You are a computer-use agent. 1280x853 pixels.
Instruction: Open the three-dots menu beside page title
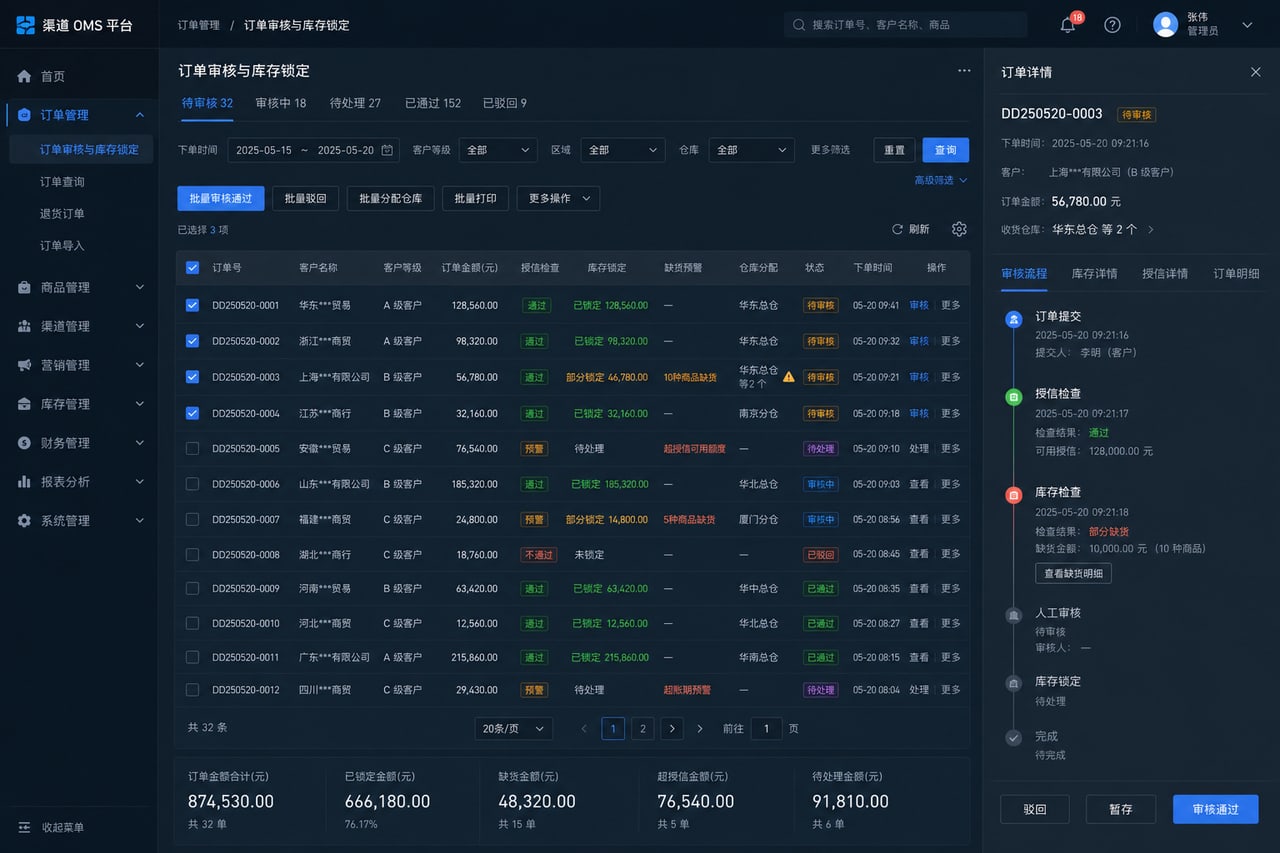964,71
